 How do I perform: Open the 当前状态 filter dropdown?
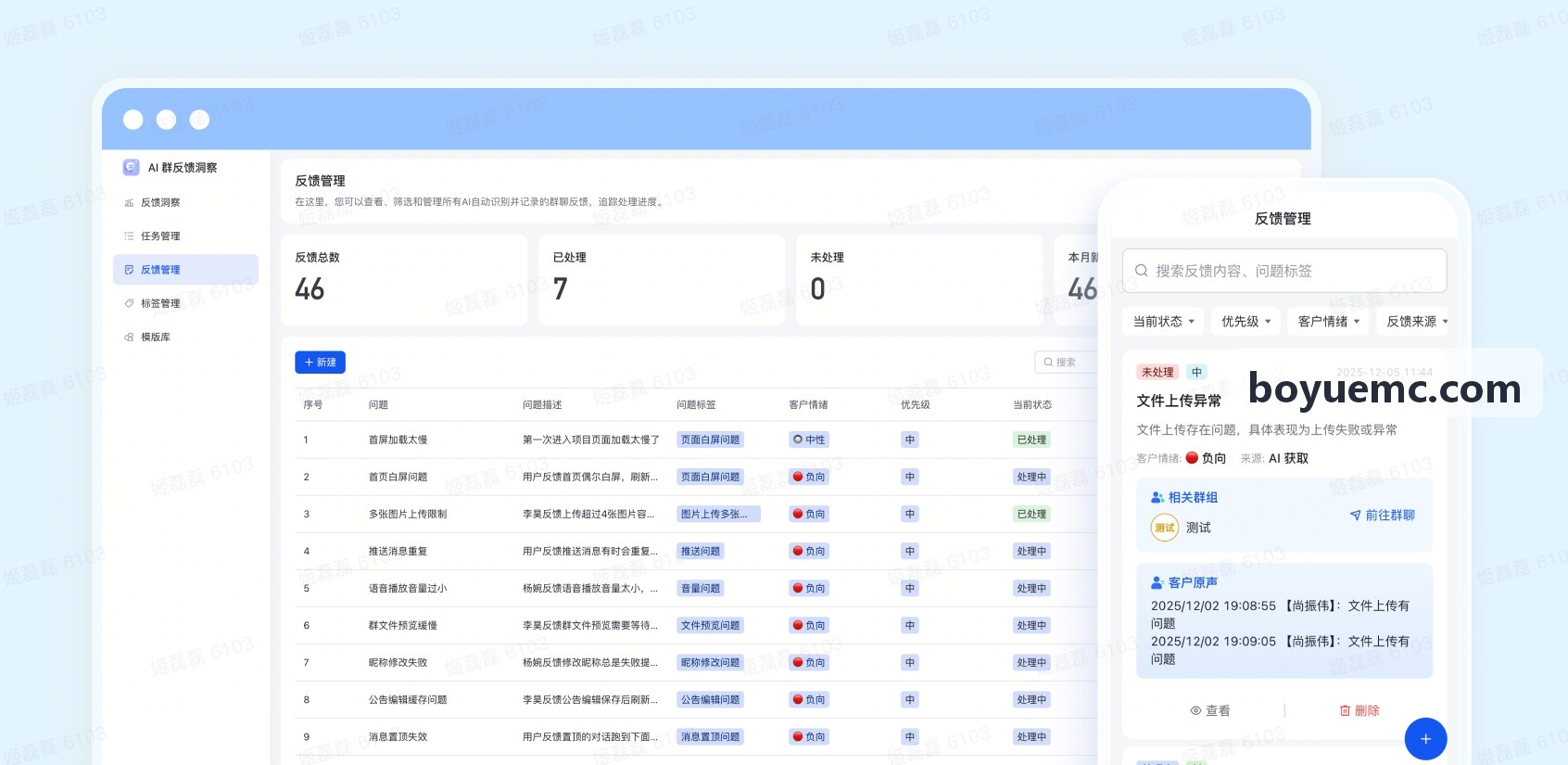click(x=1163, y=321)
